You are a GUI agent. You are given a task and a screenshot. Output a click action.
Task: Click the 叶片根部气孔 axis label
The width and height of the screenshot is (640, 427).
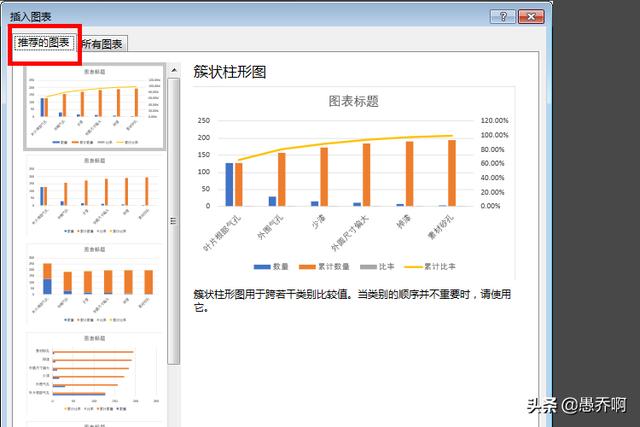coord(222,232)
